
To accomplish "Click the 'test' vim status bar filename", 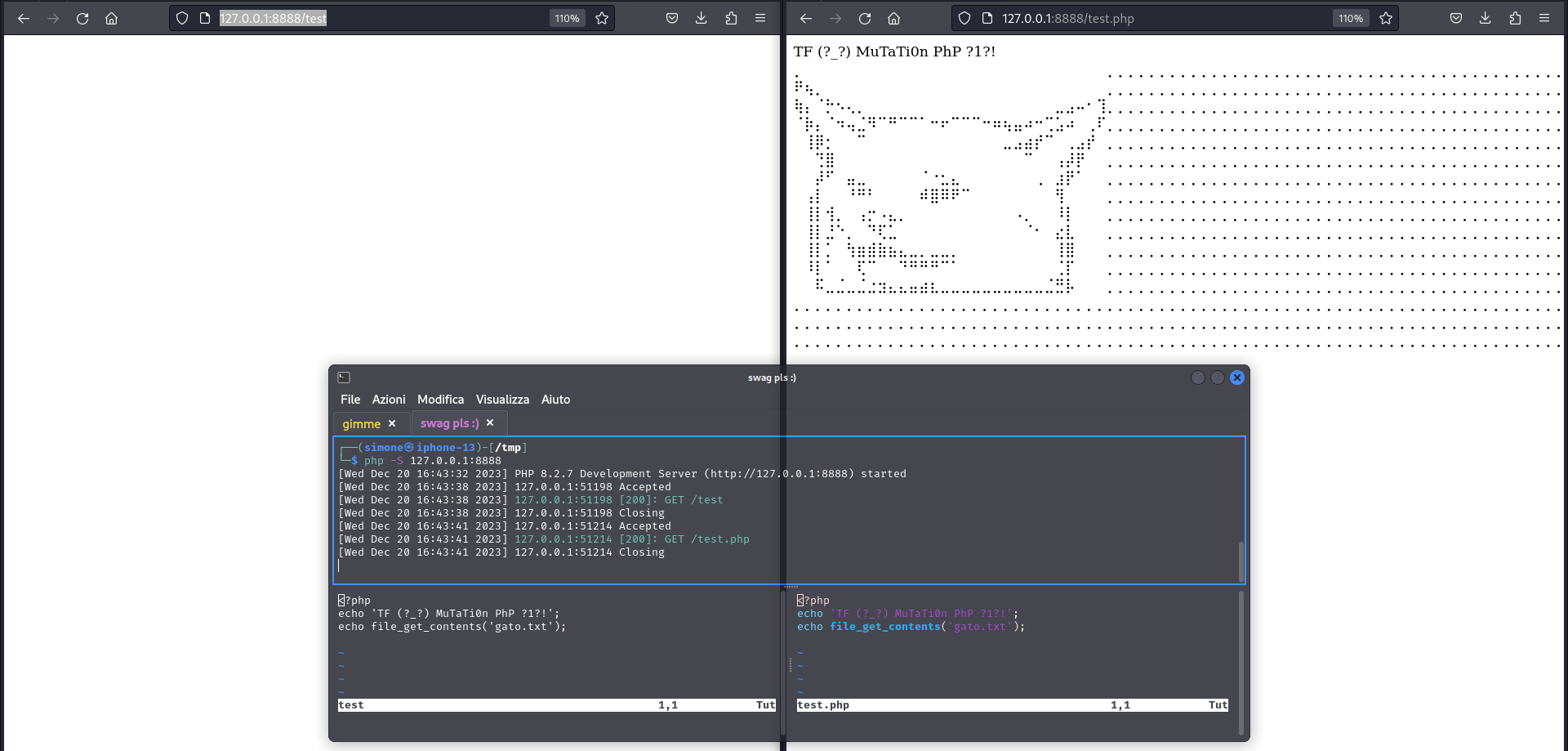I will click(351, 705).
